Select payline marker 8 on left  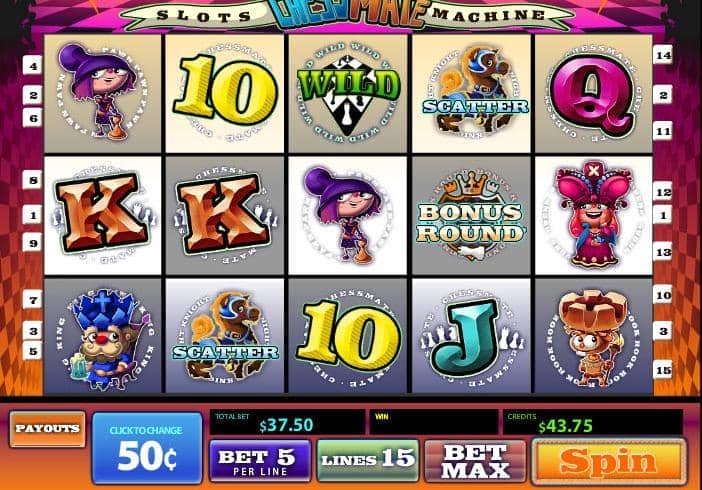pyautogui.click(x=33, y=180)
